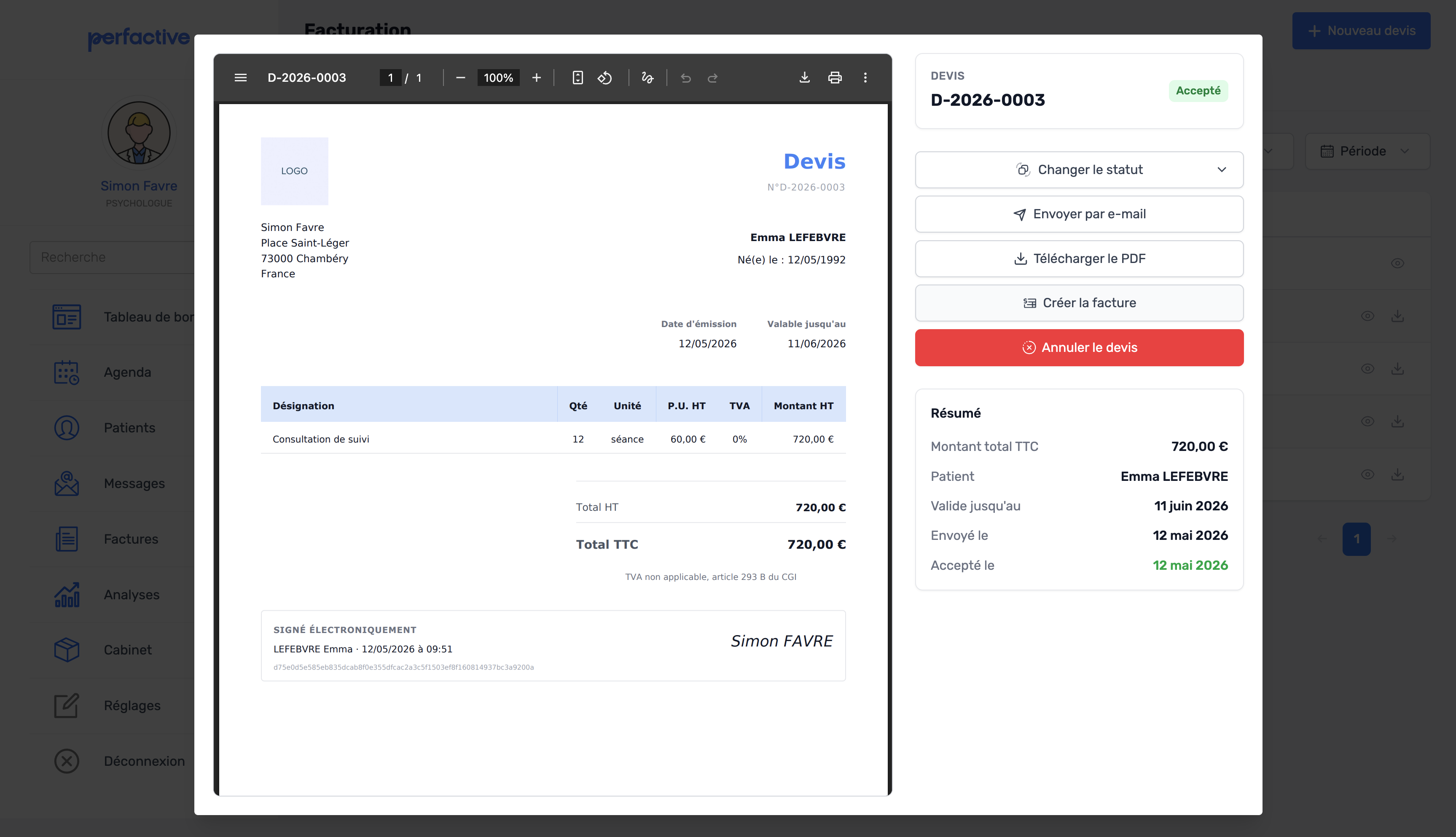This screenshot has height=837, width=1456.
Task: Click the Cabinet box icon
Action: 67,649
